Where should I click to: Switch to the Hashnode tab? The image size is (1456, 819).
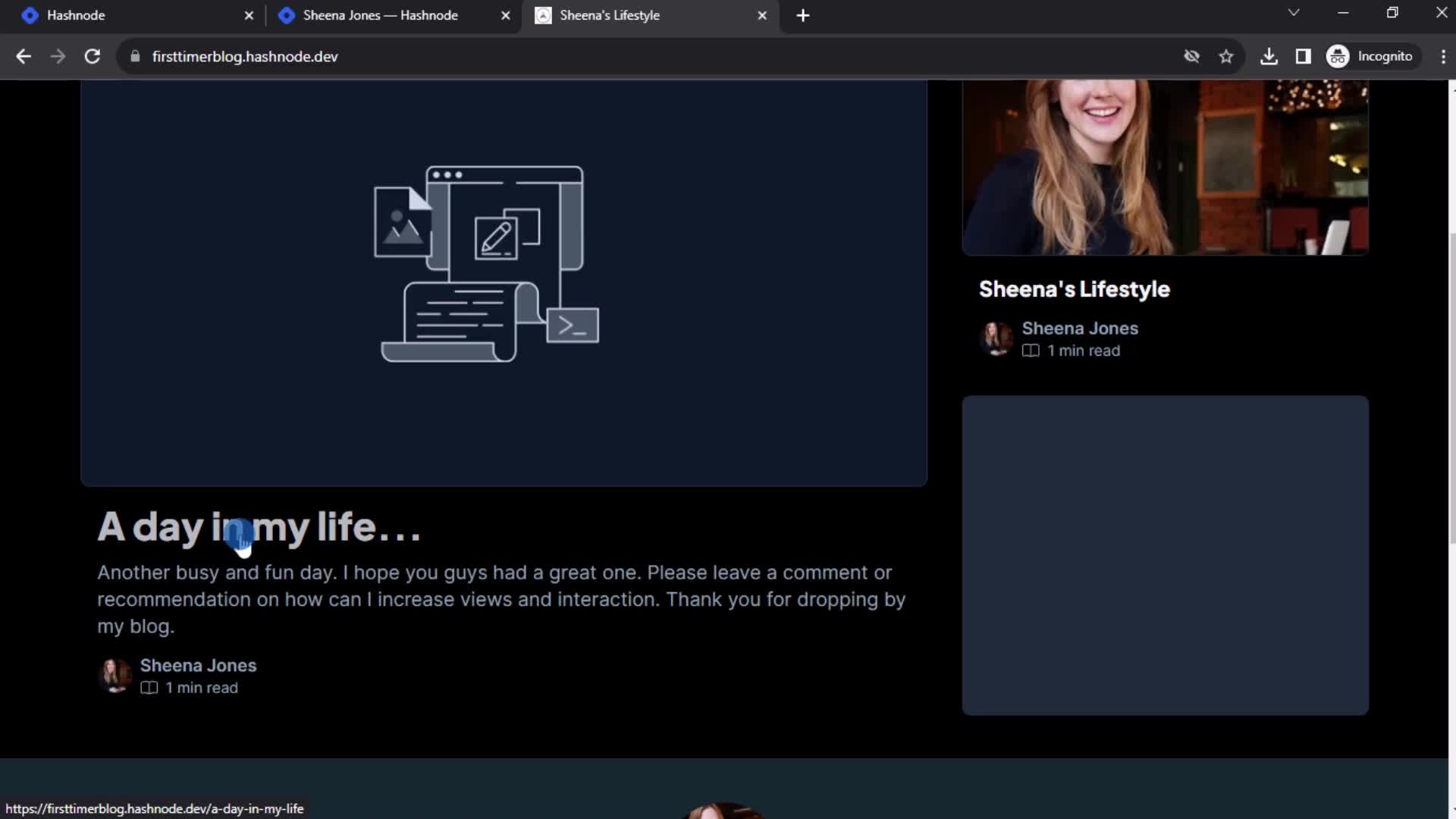tap(136, 15)
